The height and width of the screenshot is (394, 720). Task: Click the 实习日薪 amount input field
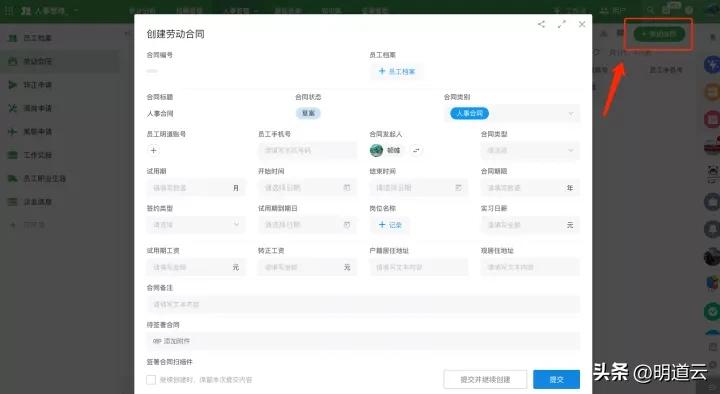(x=530, y=225)
